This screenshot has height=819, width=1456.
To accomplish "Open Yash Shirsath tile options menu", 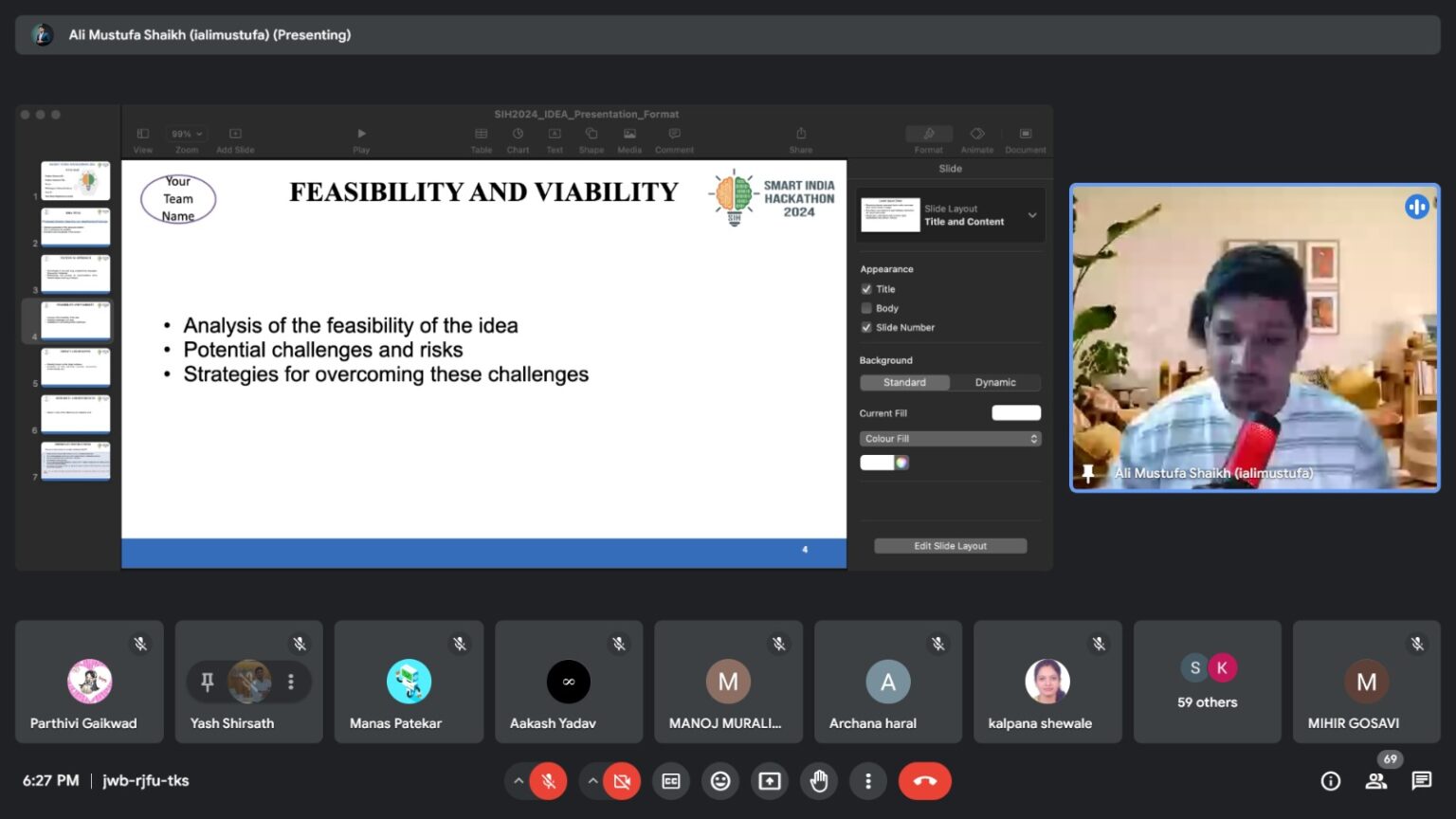I will pos(291,682).
